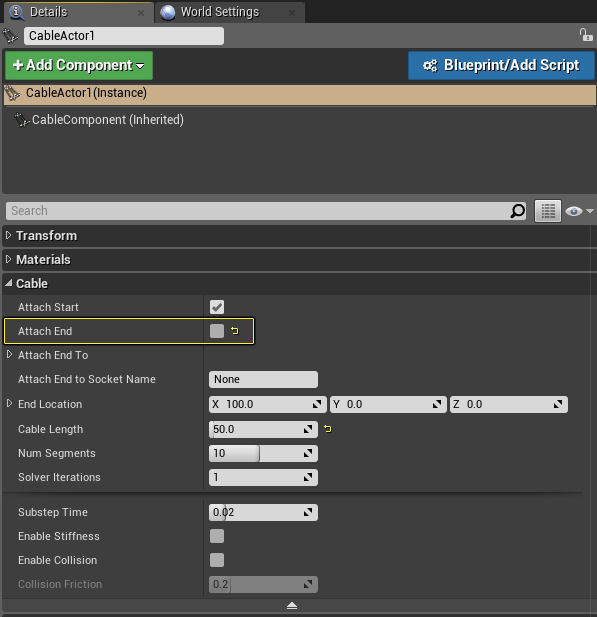Enable the Enable Stiffness checkbox

pos(217,536)
